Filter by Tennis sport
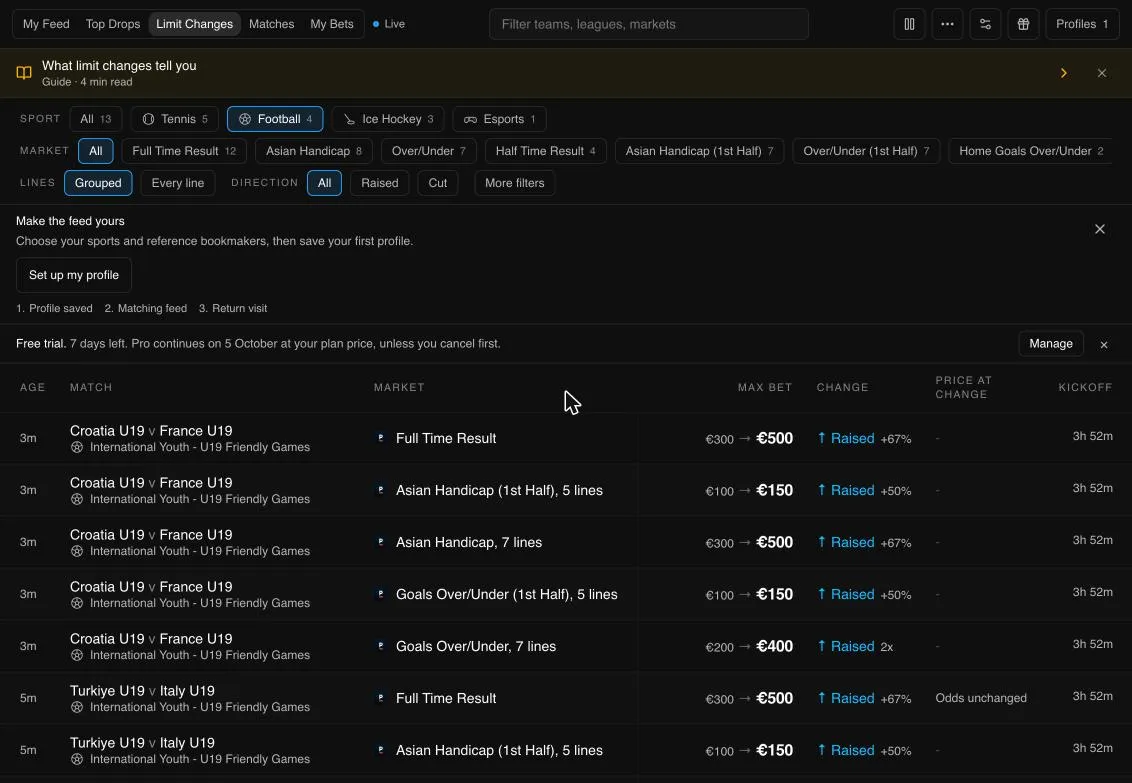Screen dimensions: 1132x783 click(x=175, y=119)
